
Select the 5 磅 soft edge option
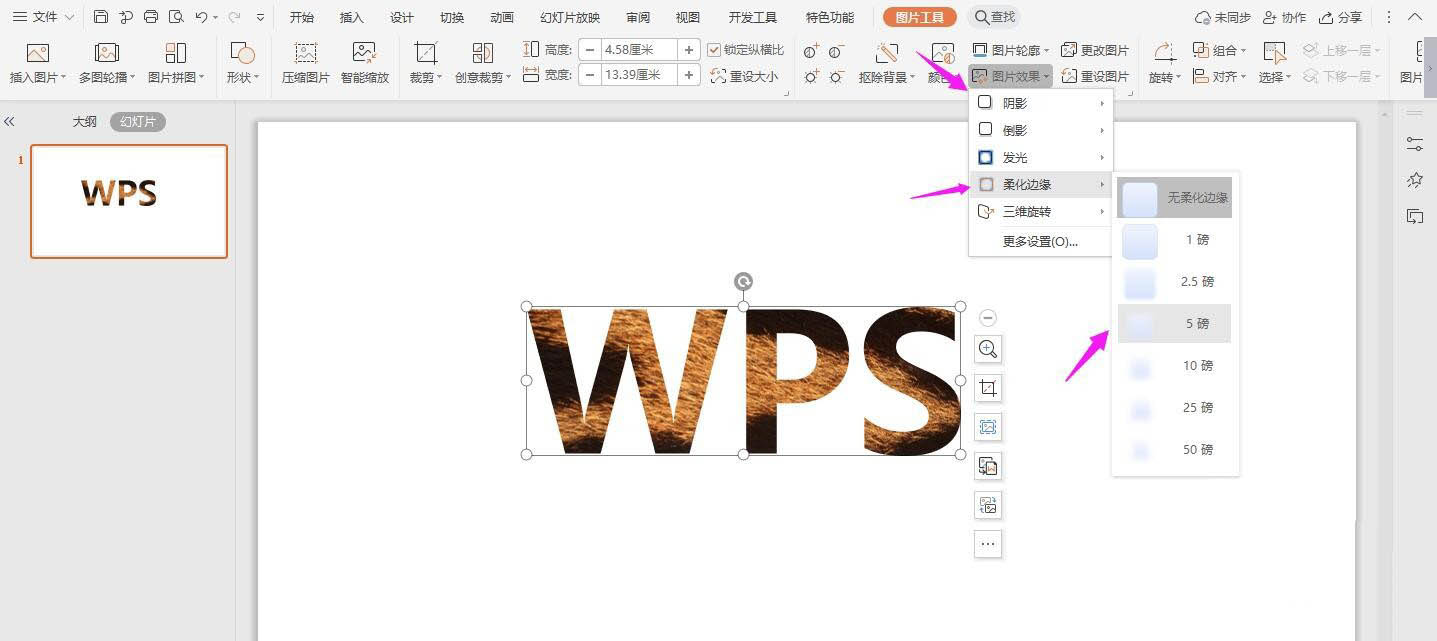(1174, 324)
